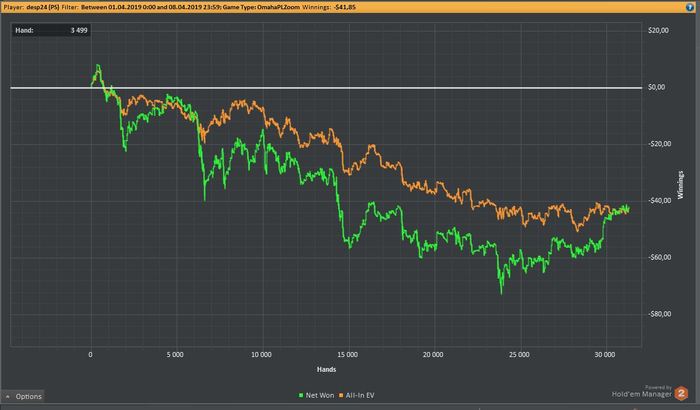Expand the Options panel
The height and width of the screenshot is (410, 700).
[23, 396]
